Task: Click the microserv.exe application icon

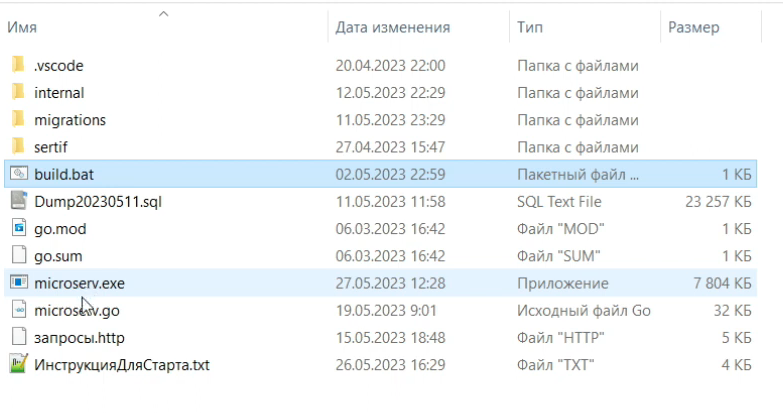Action: [x=19, y=283]
